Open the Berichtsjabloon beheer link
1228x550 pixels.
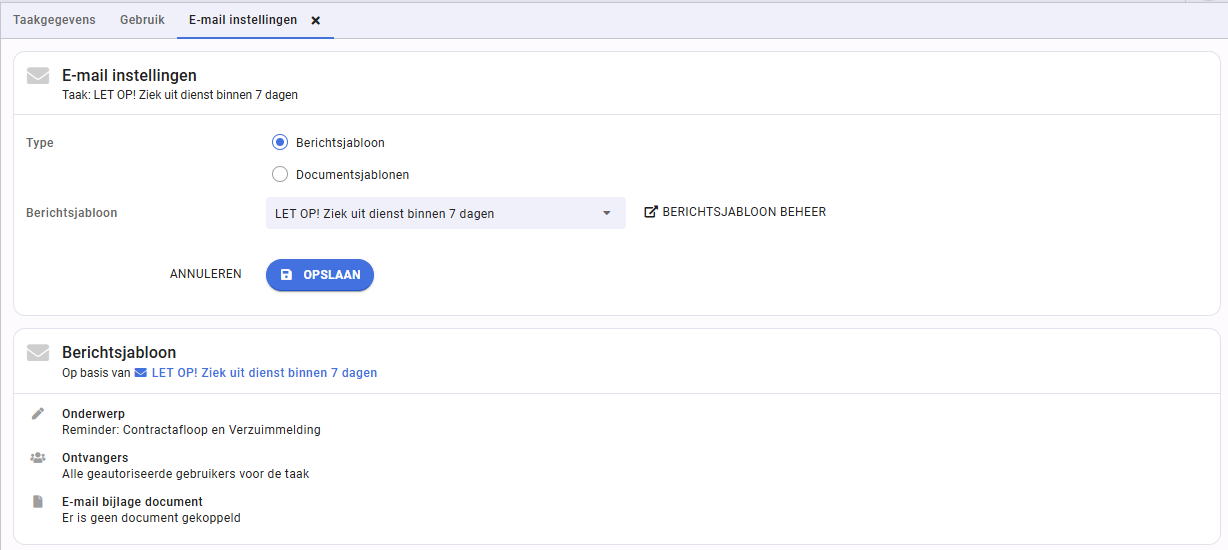click(x=735, y=212)
